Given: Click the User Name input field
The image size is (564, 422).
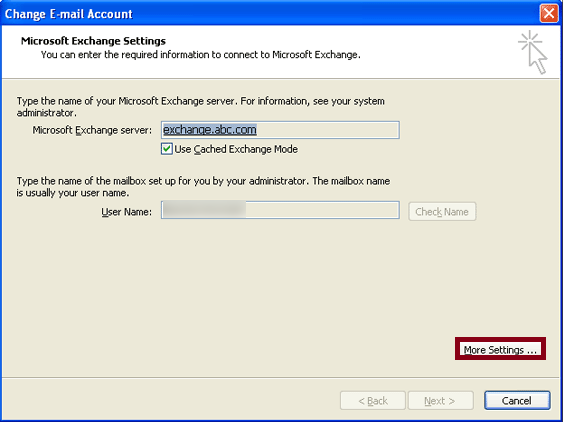Looking at the screenshot, I should pyautogui.click(x=280, y=210).
